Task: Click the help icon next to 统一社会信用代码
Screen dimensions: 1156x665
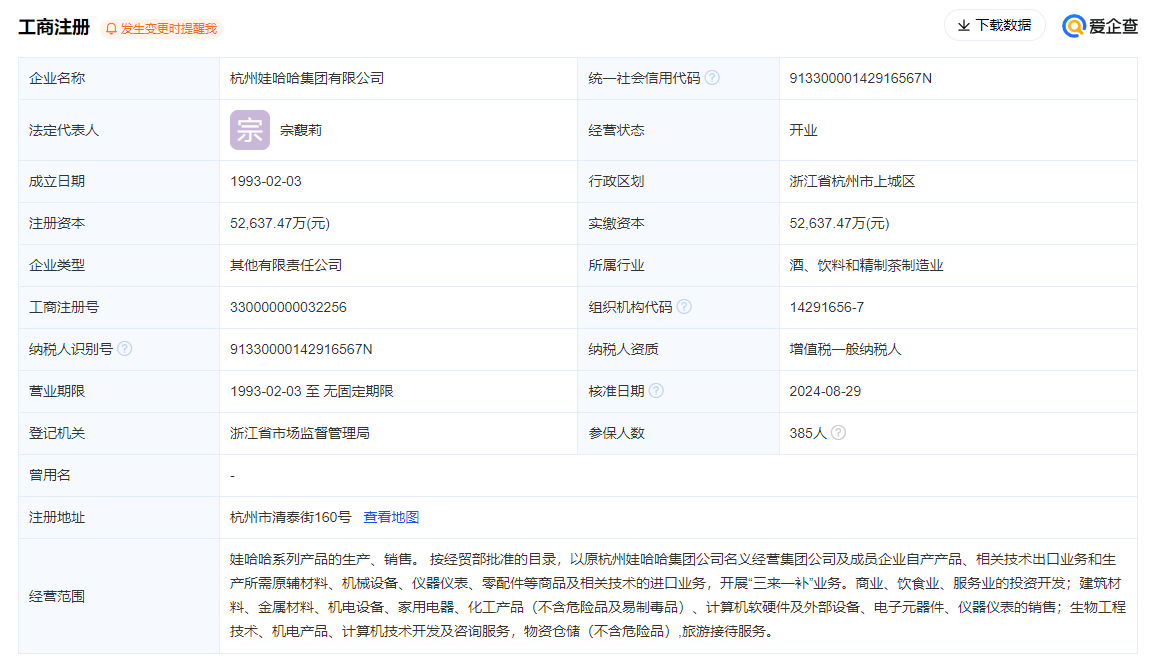Action: (711, 77)
